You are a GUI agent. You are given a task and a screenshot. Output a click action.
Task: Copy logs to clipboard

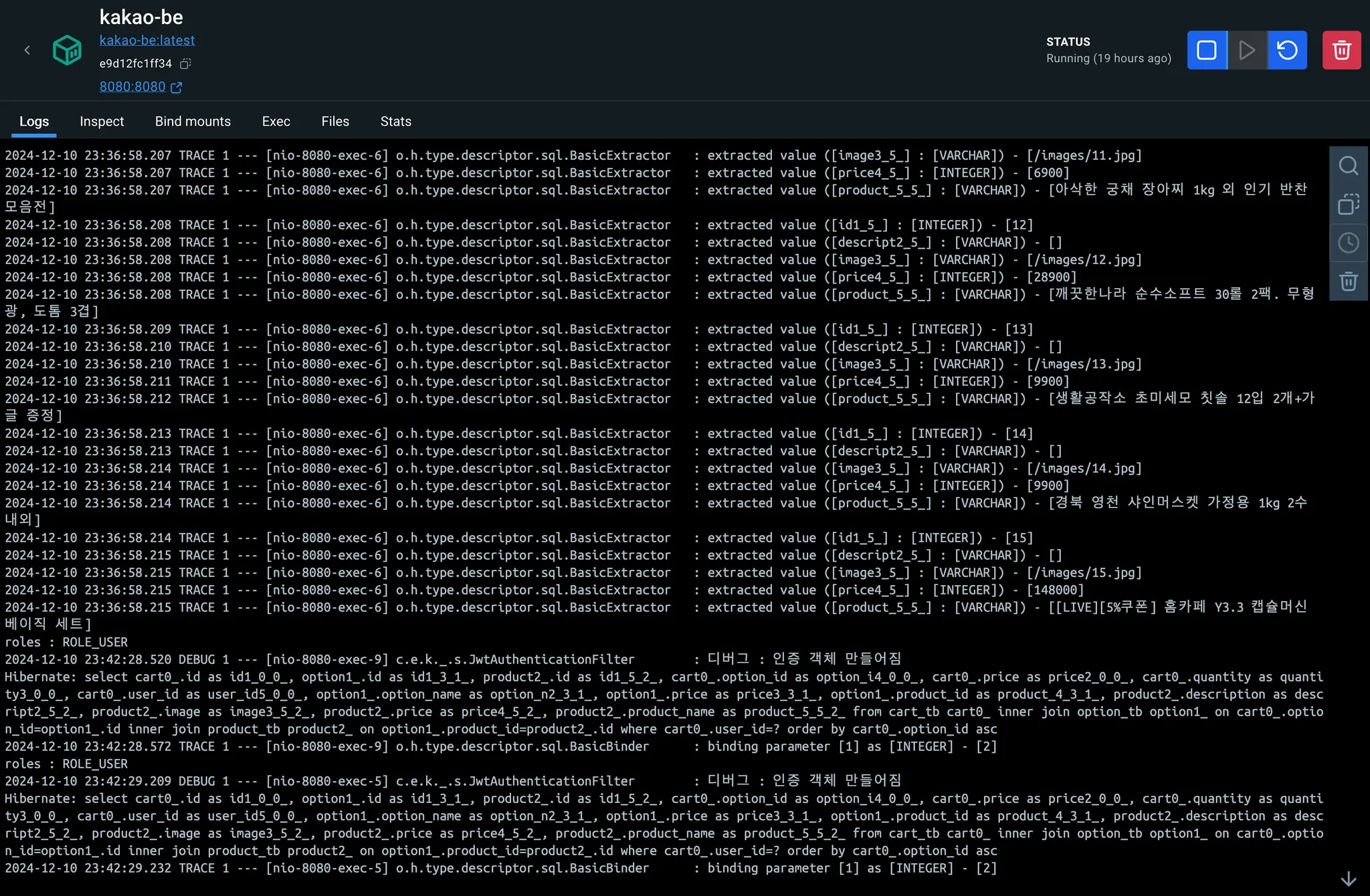coord(1348,204)
